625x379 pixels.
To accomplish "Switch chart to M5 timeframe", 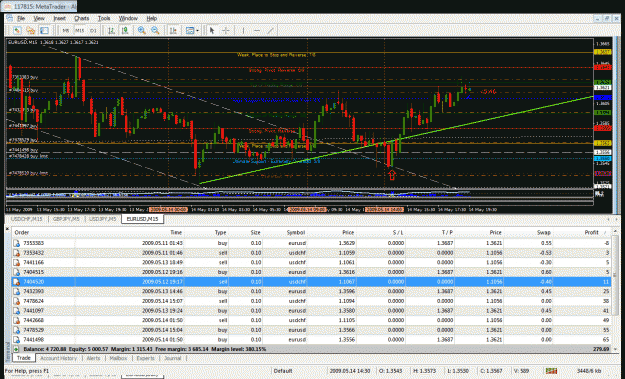I will (x=66, y=30).
